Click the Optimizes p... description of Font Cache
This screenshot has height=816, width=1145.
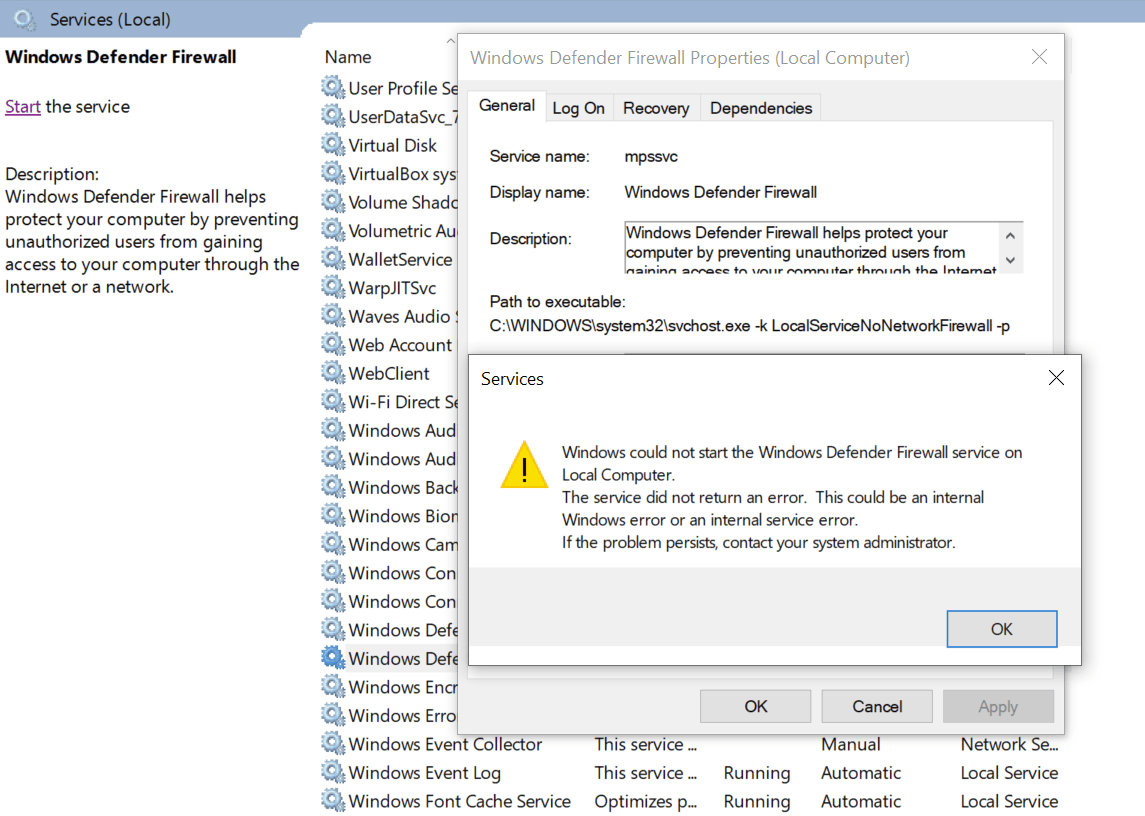(x=646, y=801)
